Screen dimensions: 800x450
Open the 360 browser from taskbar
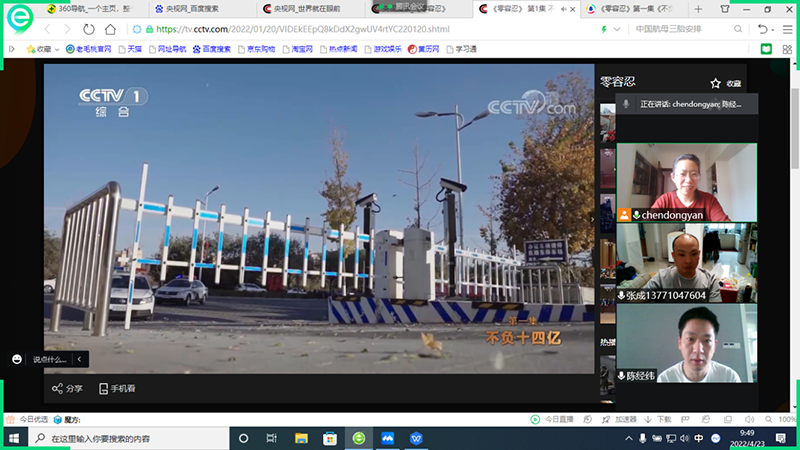coord(359,438)
